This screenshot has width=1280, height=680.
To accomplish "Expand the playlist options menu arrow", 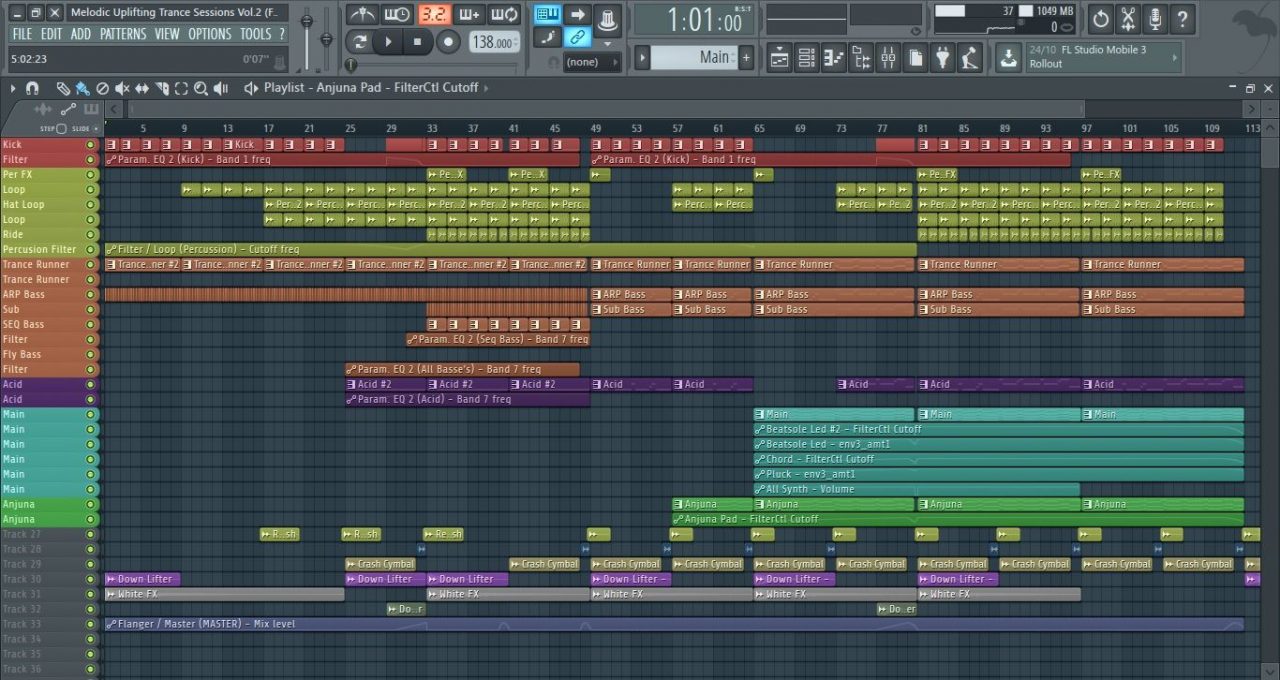I will (13, 88).
